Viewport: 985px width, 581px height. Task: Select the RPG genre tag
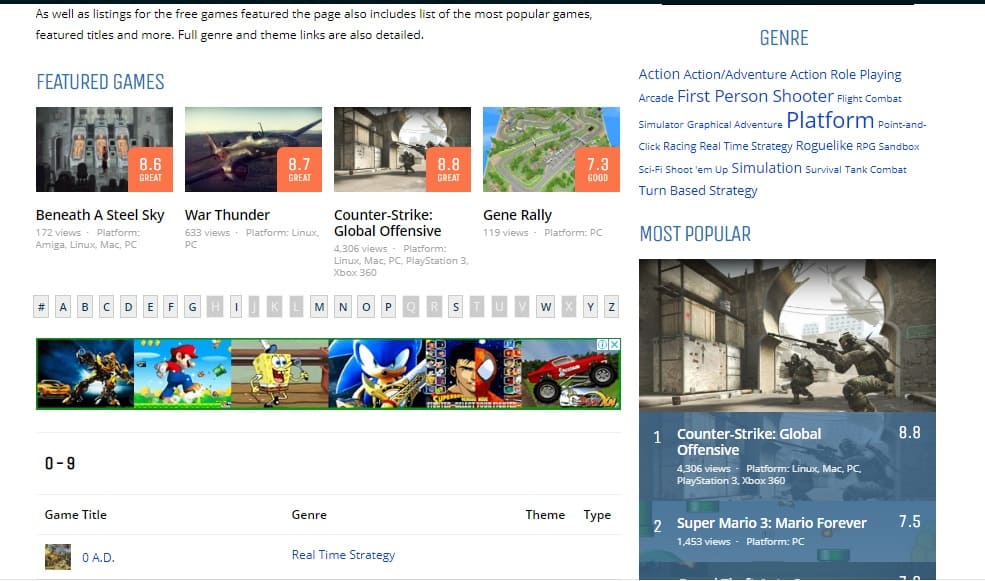point(866,146)
